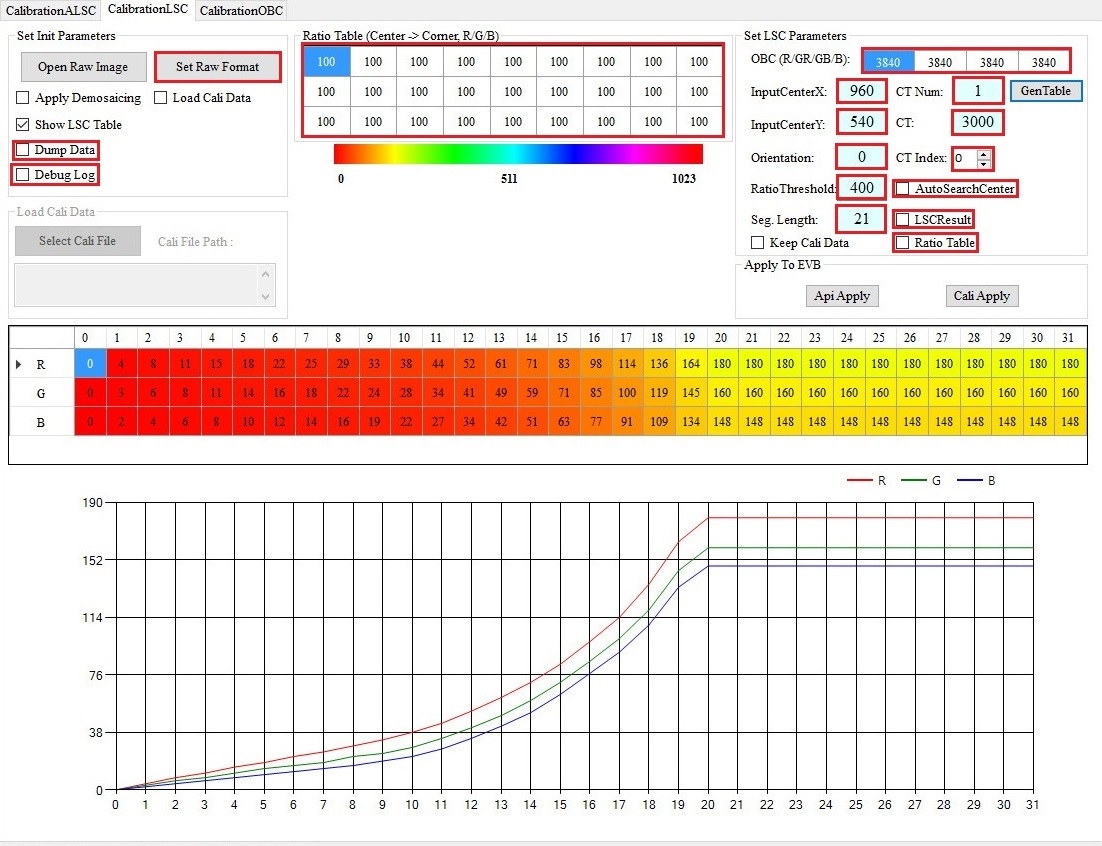This screenshot has height=846, width=1102.
Task: Click the Set Raw Format button
Action: pyautogui.click(x=218, y=67)
